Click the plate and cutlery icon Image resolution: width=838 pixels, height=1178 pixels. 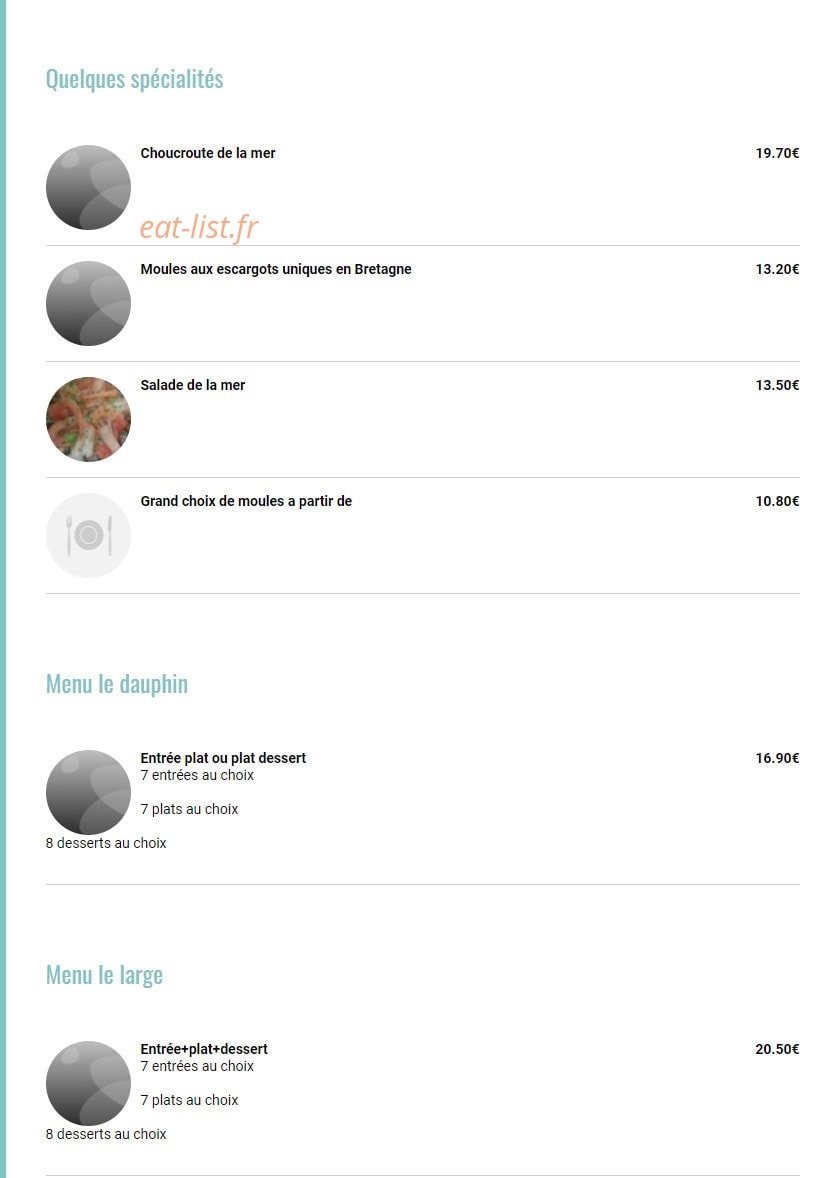click(88, 536)
